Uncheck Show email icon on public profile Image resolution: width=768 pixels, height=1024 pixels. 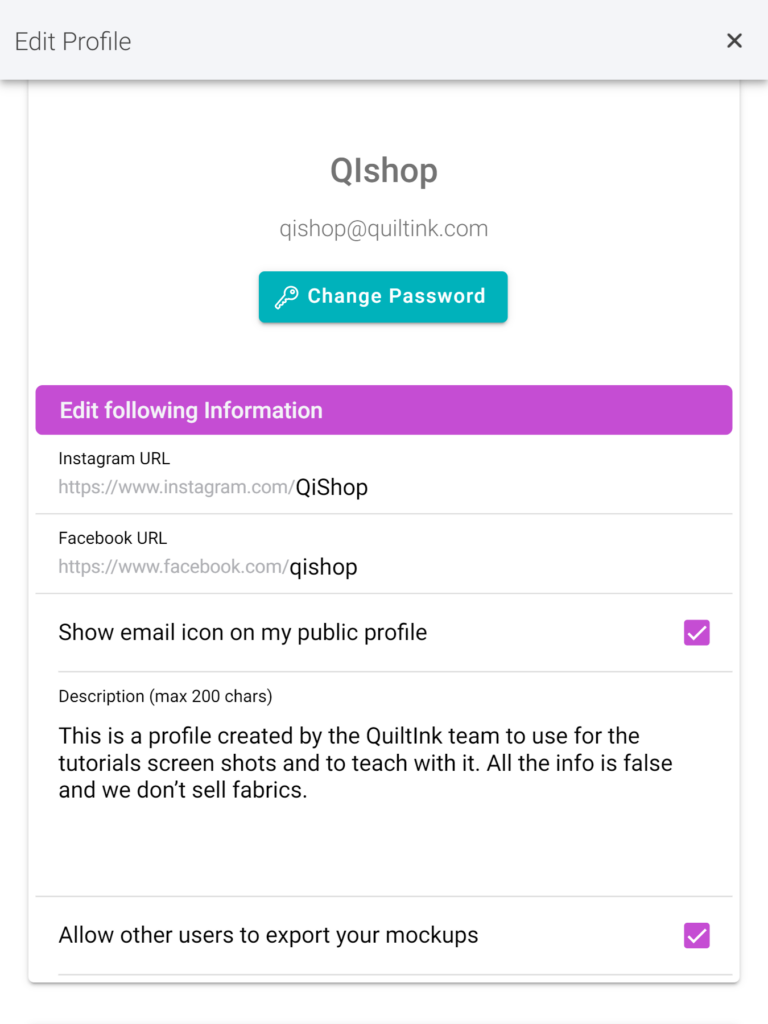pos(696,632)
